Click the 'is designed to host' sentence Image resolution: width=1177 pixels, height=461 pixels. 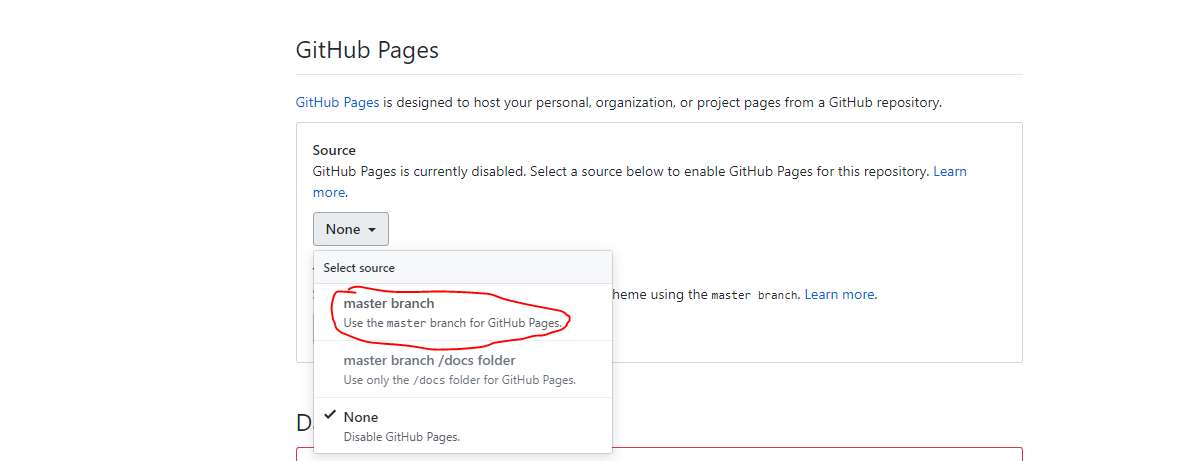click(662, 102)
